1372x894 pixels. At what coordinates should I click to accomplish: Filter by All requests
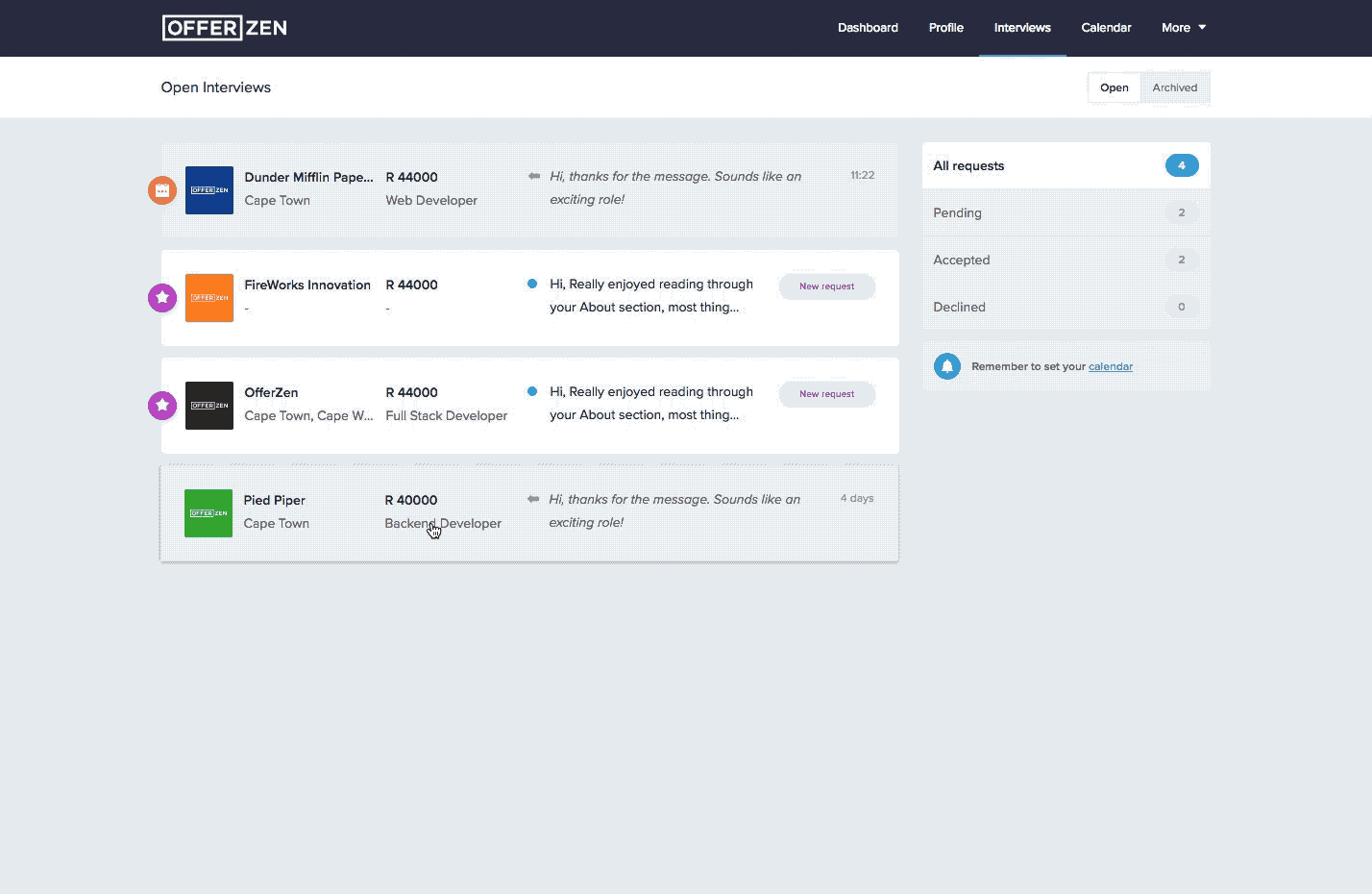tap(1066, 165)
